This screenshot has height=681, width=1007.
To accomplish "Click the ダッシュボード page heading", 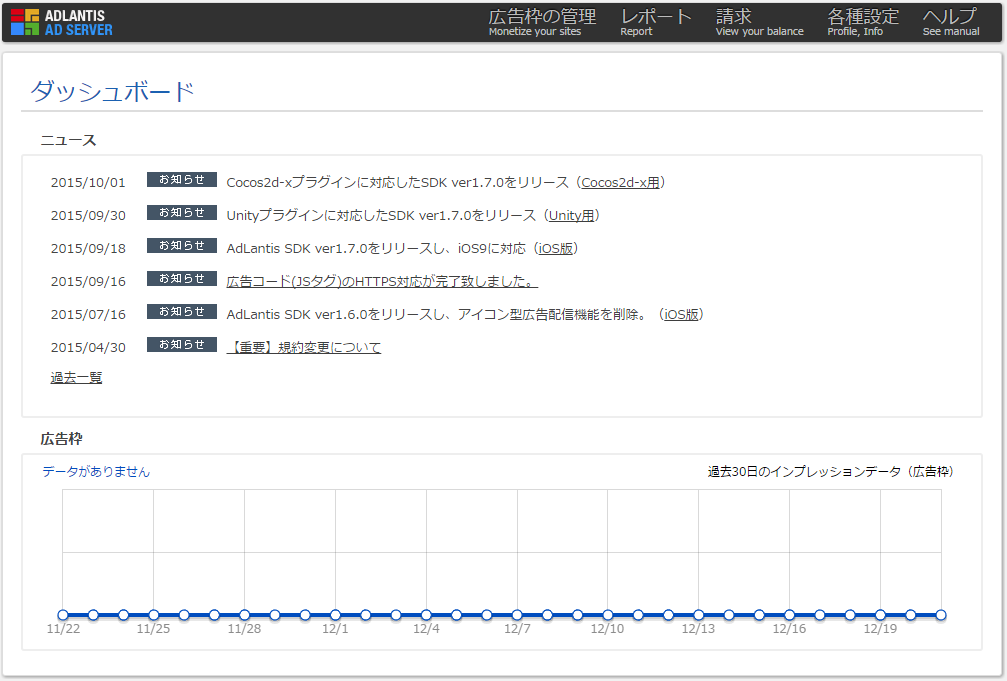I will coord(112,91).
